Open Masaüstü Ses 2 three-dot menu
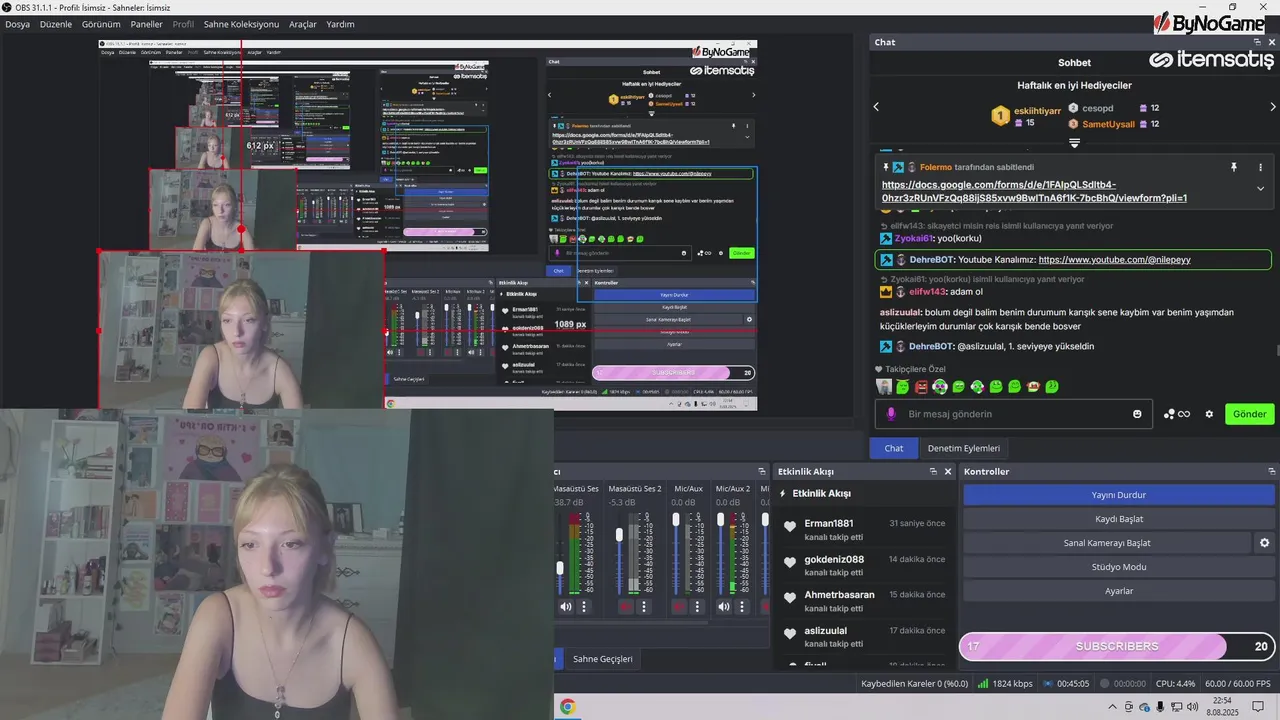Screen dimensions: 1280x720 (644, 606)
